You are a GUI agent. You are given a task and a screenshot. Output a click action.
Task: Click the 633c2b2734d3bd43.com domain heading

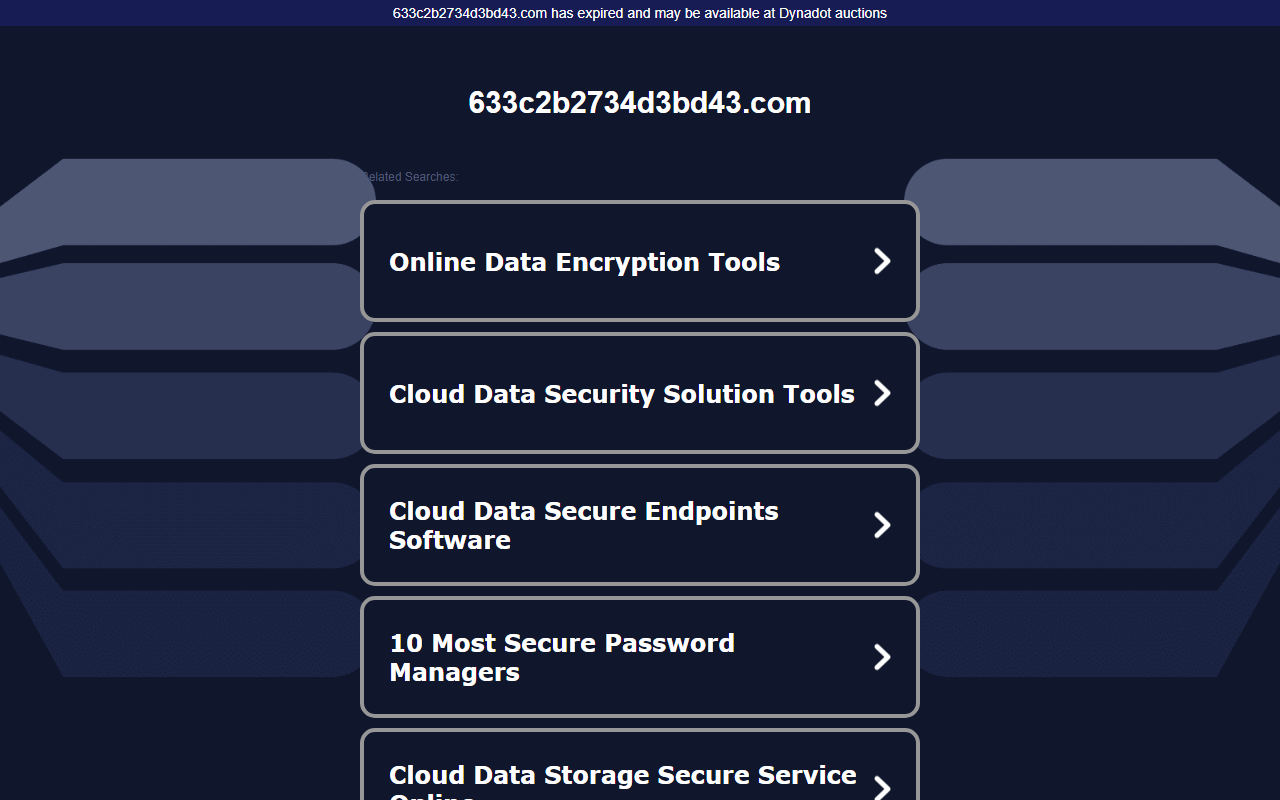(x=640, y=103)
